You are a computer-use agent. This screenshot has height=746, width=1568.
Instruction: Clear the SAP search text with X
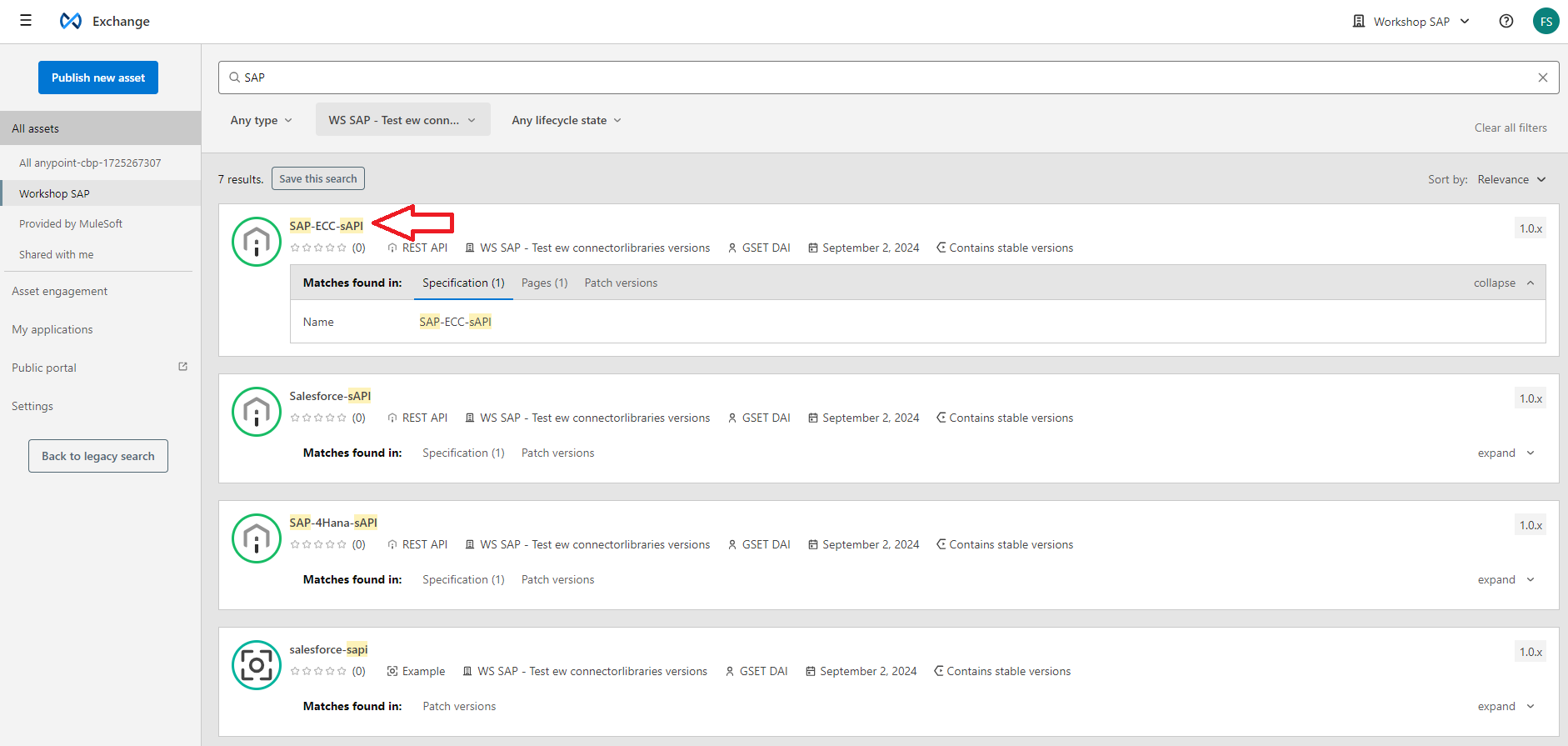[1543, 78]
